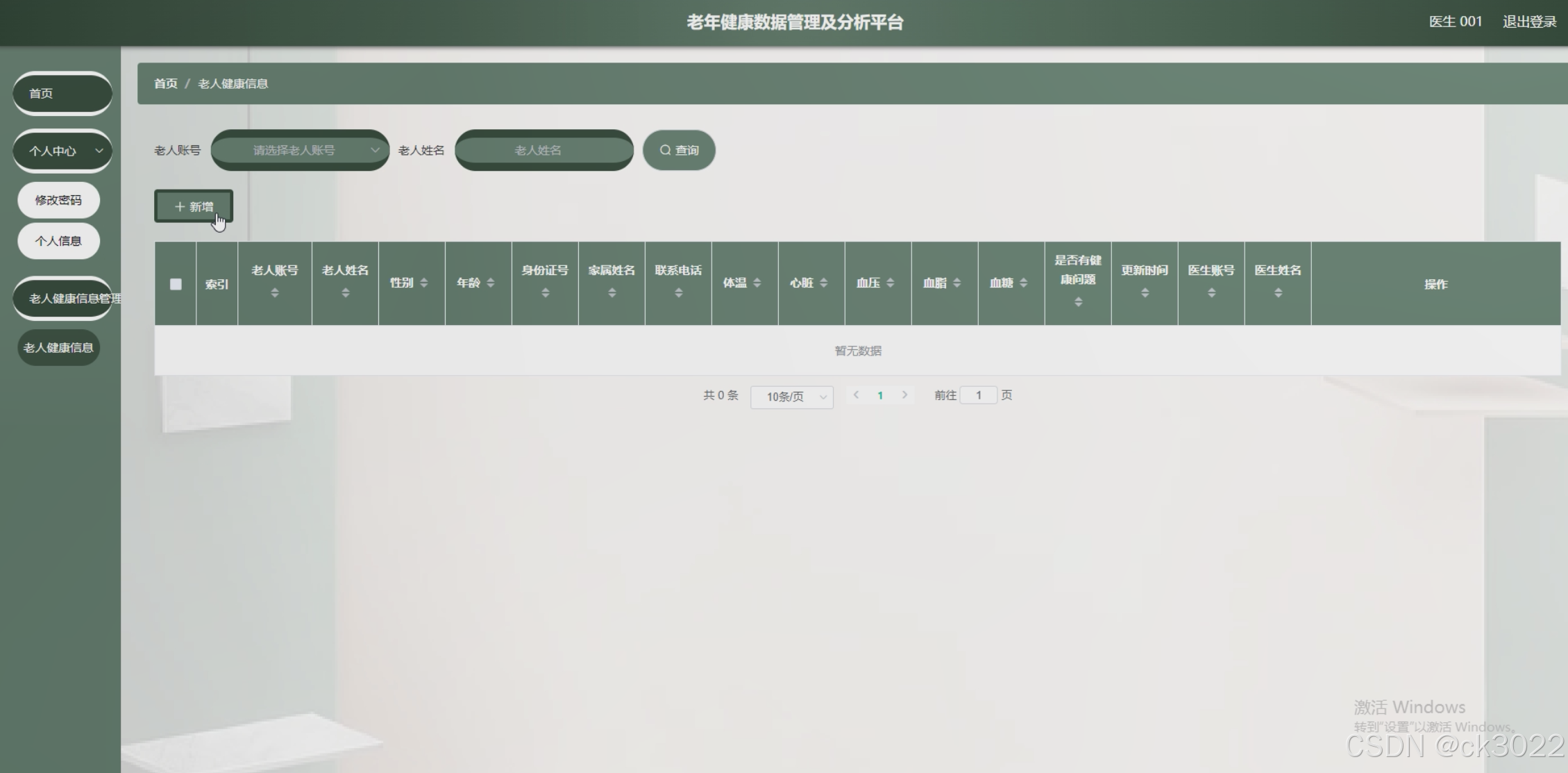Viewport: 1568px width, 773px height.
Task: Click the 首页 breadcrumb link
Action: click(x=165, y=83)
